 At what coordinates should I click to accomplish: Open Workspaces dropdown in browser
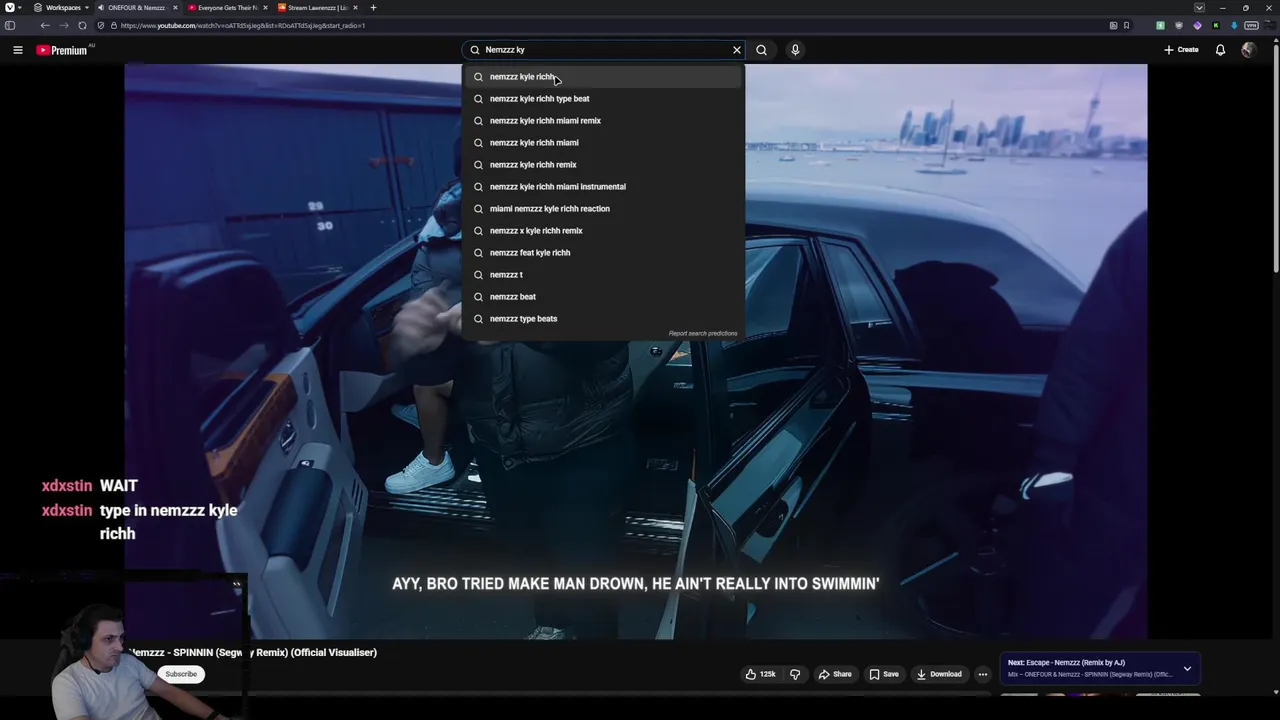[x=62, y=8]
